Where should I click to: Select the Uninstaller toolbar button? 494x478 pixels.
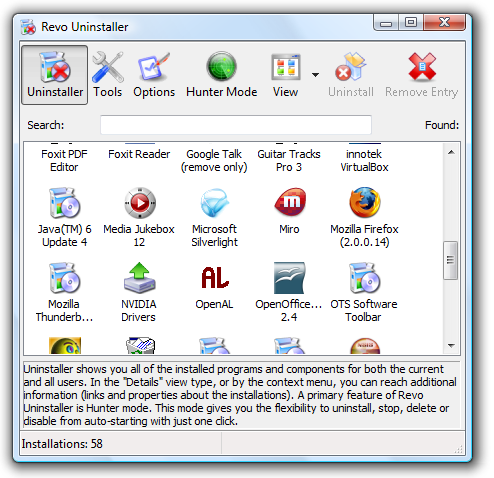55,75
